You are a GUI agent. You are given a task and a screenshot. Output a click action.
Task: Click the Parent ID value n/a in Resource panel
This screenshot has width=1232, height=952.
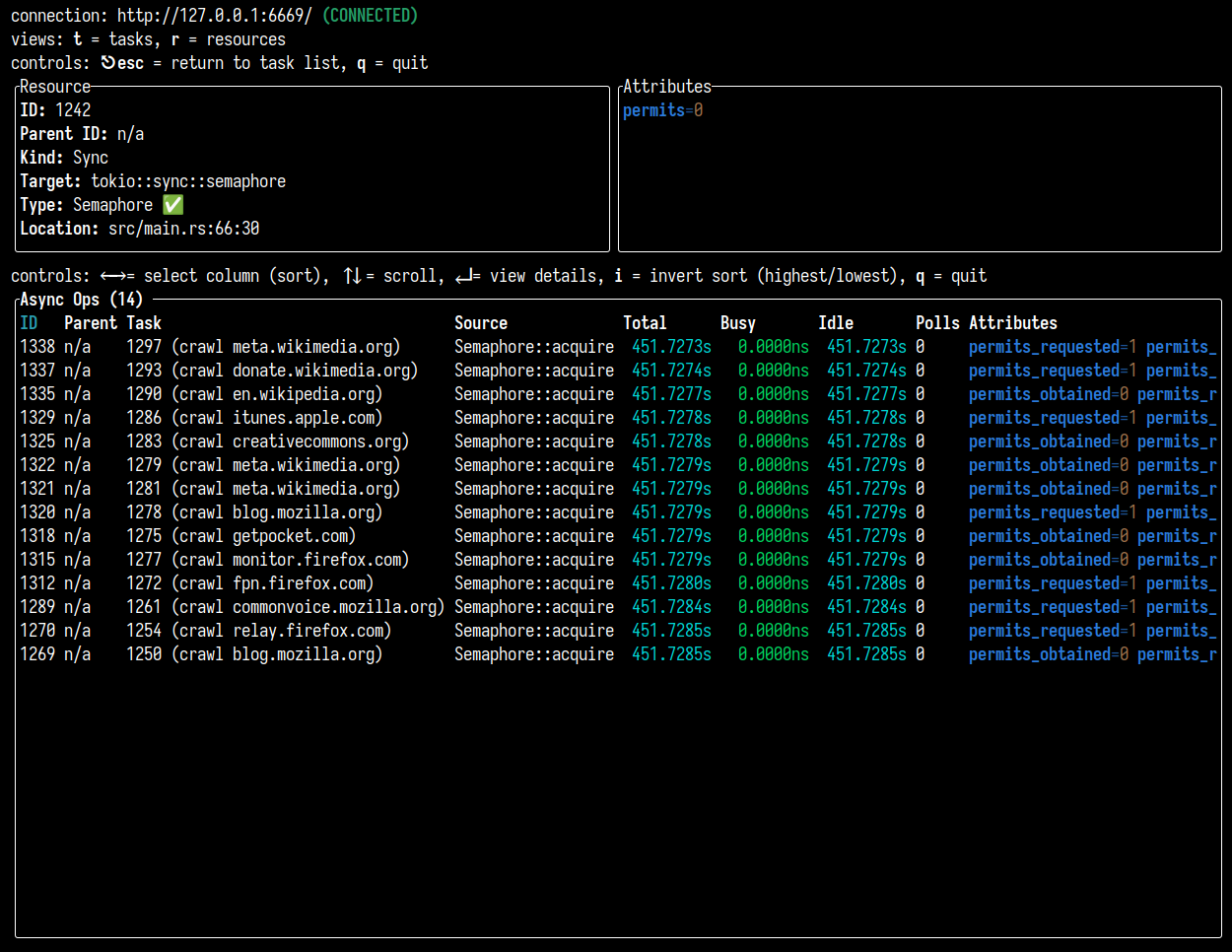(130, 134)
